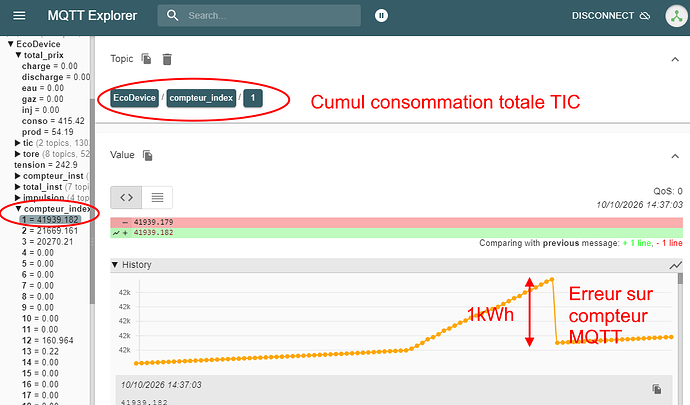This screenshot has width=690, height=405.
Task: Click added diff line 41939.182
Action: point(396,233)
